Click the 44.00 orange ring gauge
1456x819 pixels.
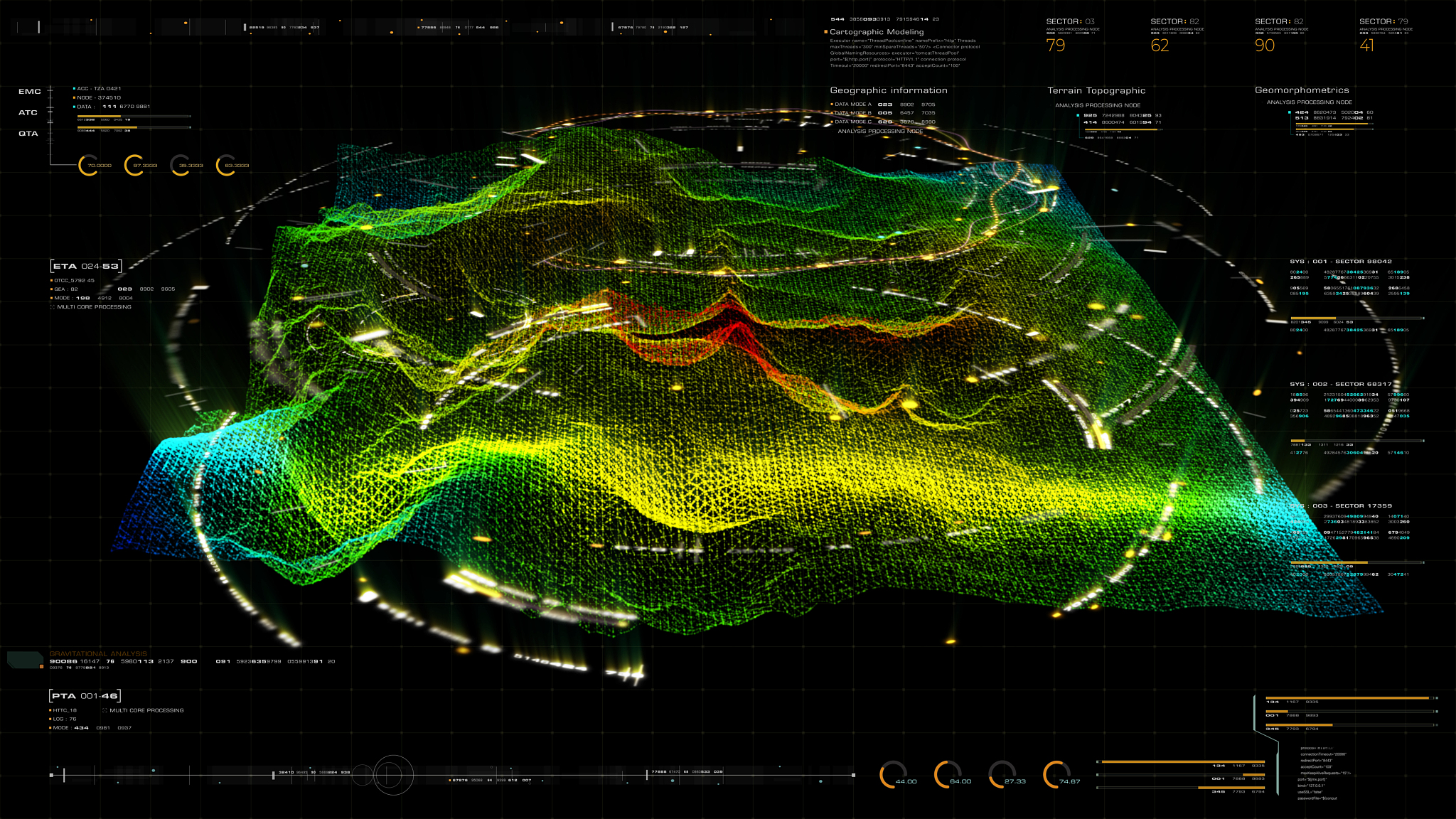(x=892, y=775)
